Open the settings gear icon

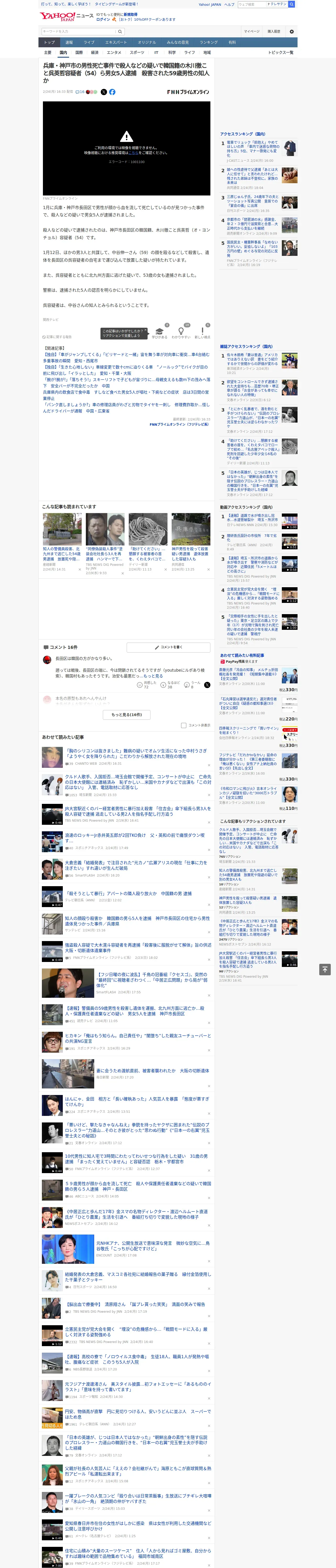291,31
